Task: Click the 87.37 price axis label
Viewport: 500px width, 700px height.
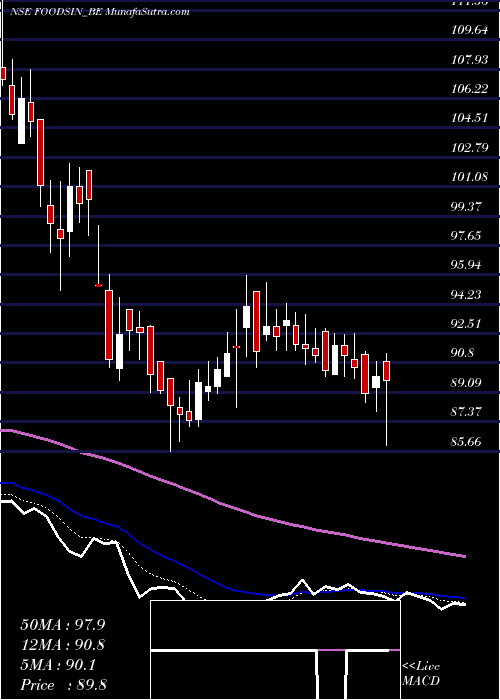Action: coord(467,412)
